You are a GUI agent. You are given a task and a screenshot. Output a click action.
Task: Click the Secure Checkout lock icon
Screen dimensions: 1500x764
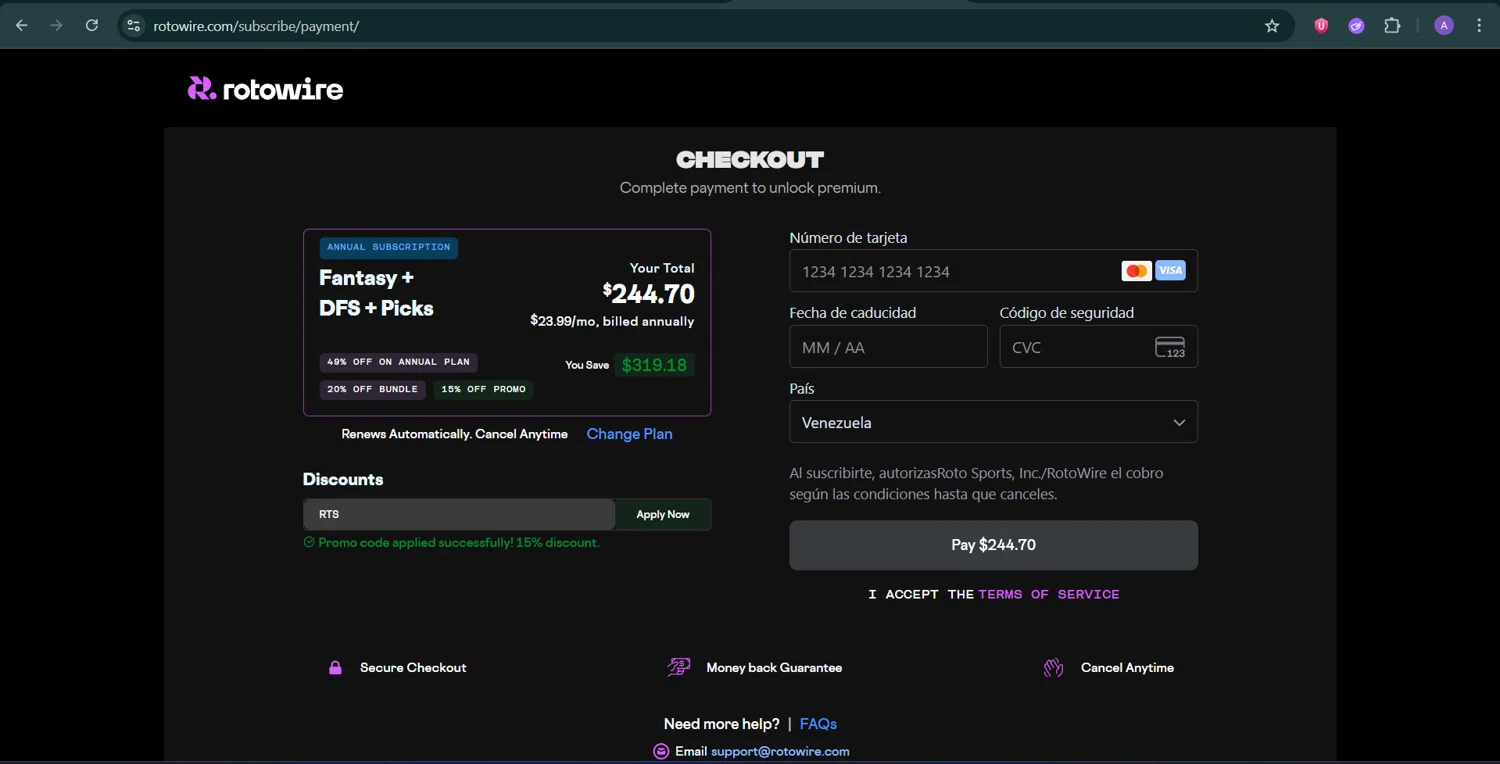(x=335, y=667)
